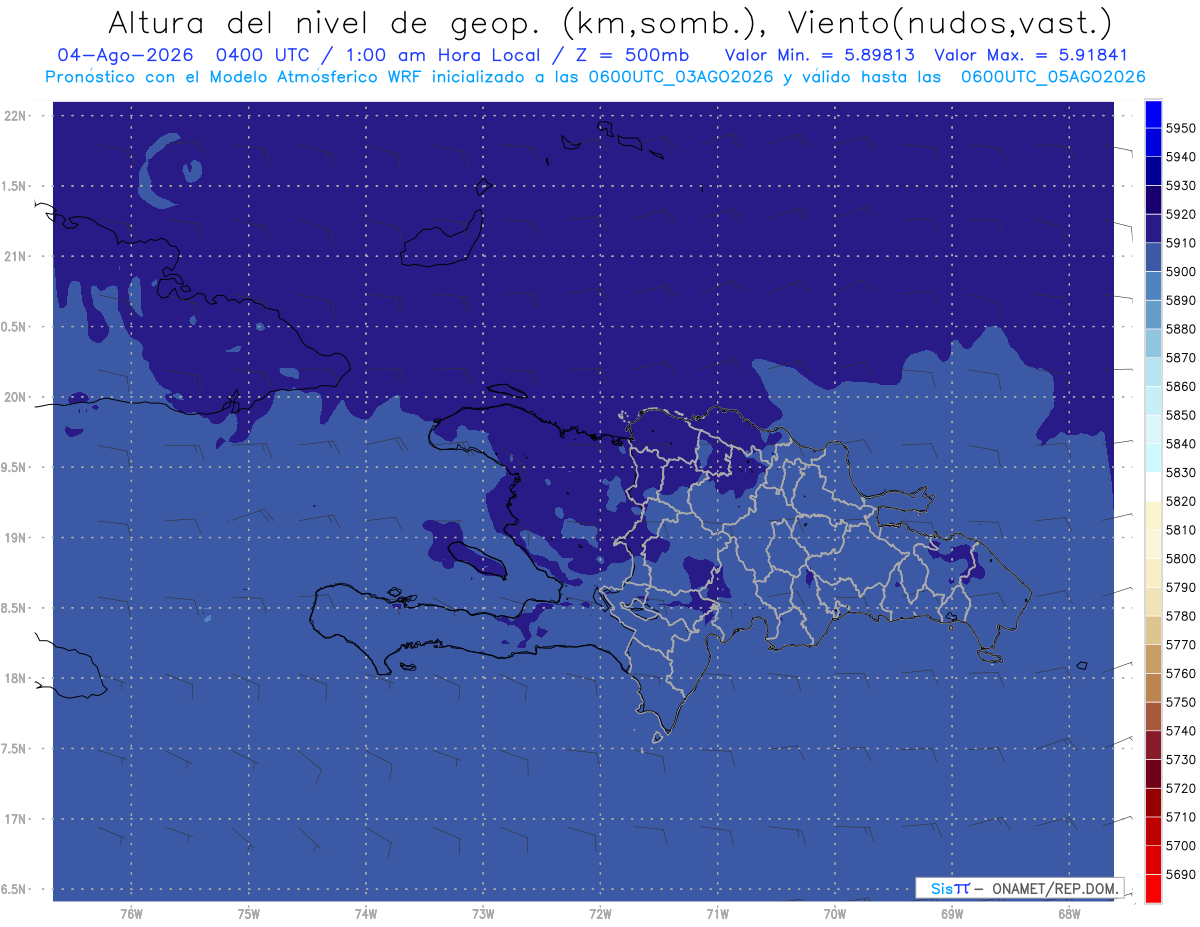
Task: Click the '18N' latitude label
Action: click(x=17, y=678)
